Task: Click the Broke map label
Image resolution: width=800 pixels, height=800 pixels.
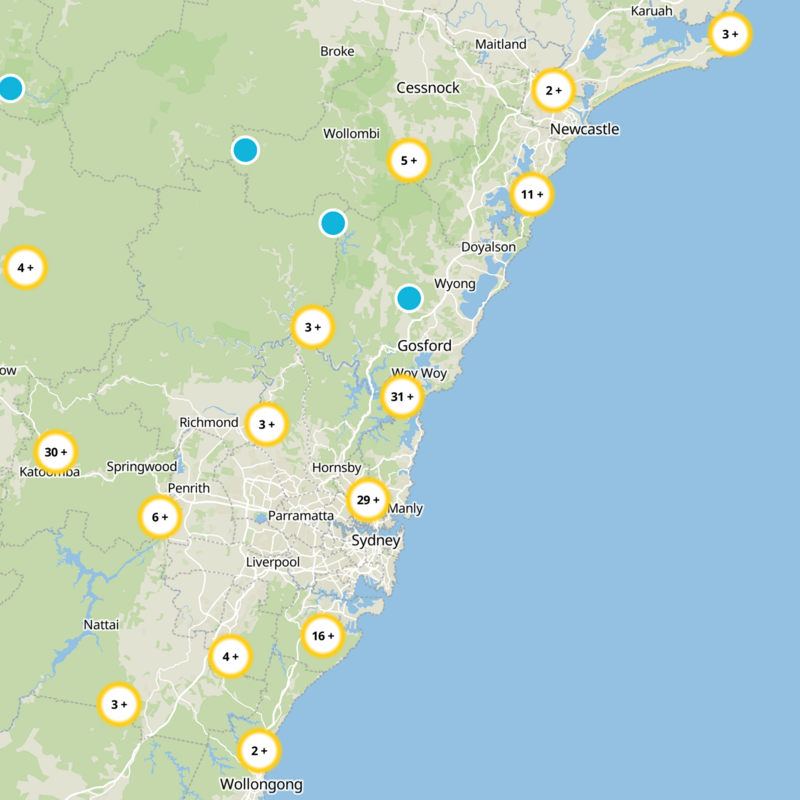Action: 337,51
